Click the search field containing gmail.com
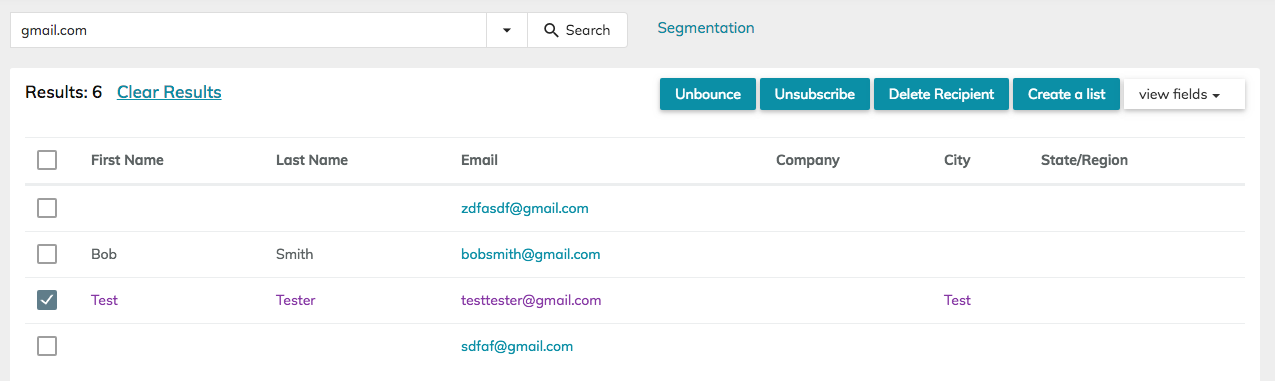 [x=248, y=30]
